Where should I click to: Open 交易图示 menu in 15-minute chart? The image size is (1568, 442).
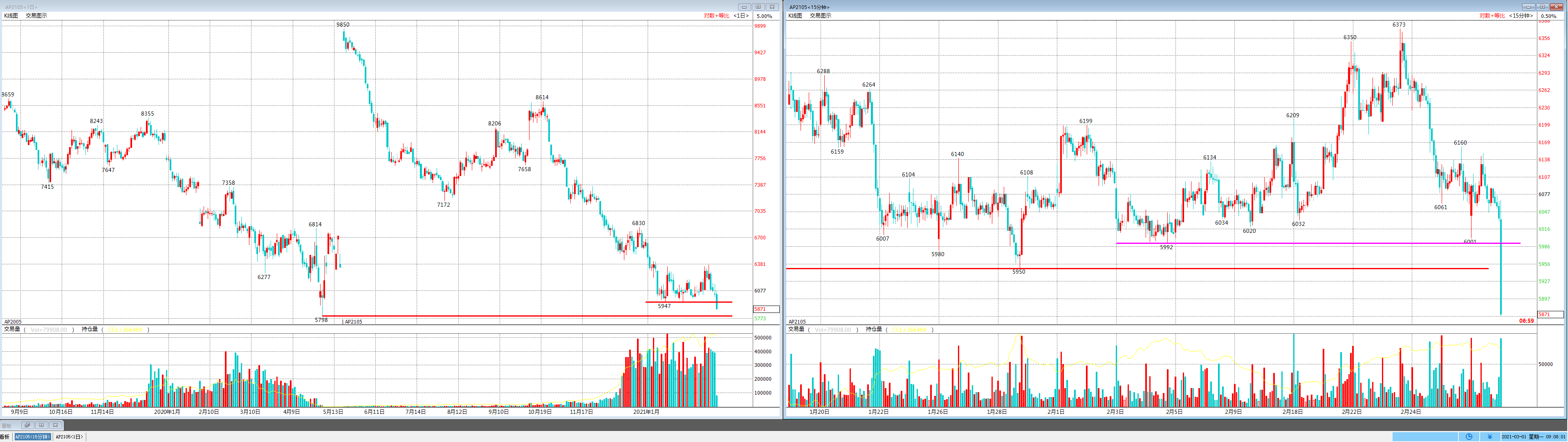click(820, 16)
